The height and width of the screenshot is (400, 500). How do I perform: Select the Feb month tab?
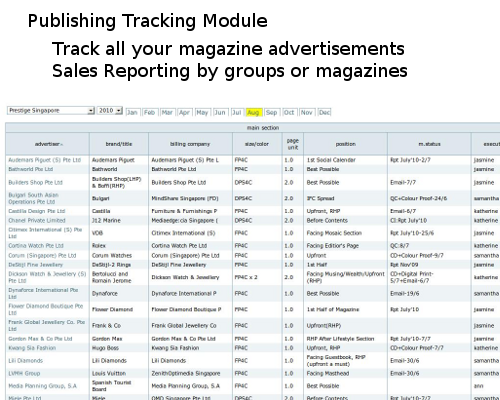pyautogui.click(x=149, y=112)
